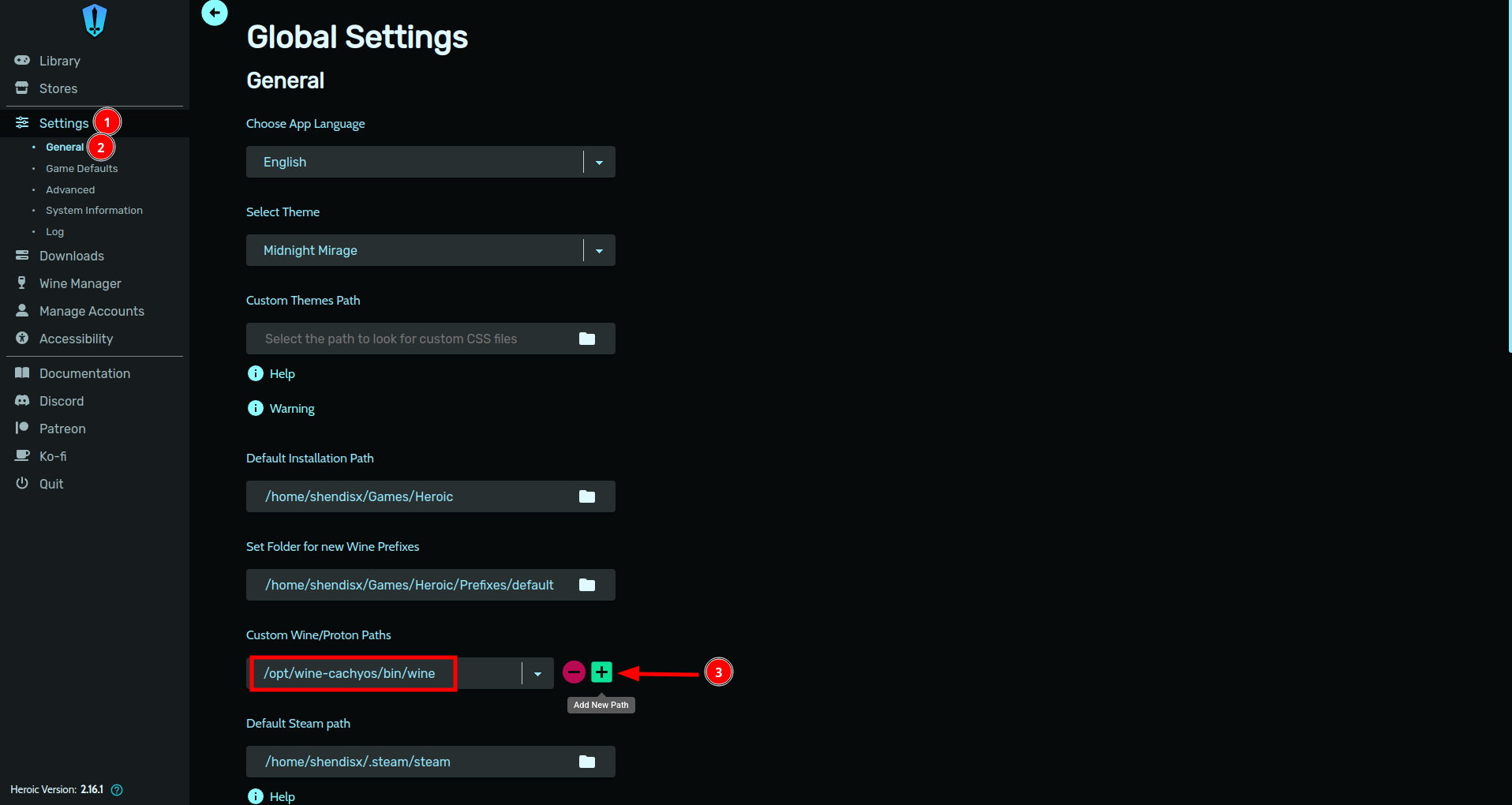Screen dimensions: 1512x805
Task: Go to Wine Manager
Action: click(80, 283)
